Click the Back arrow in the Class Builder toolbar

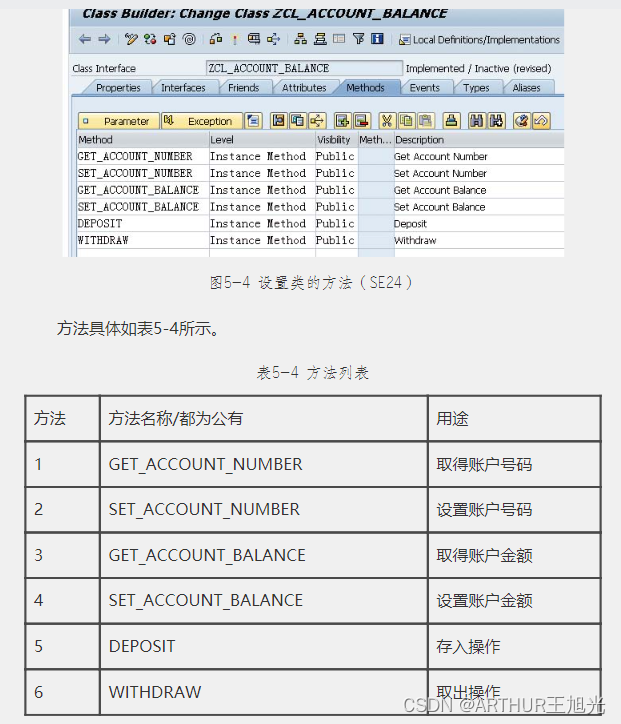pyautogui.click(x=84, y=39)
